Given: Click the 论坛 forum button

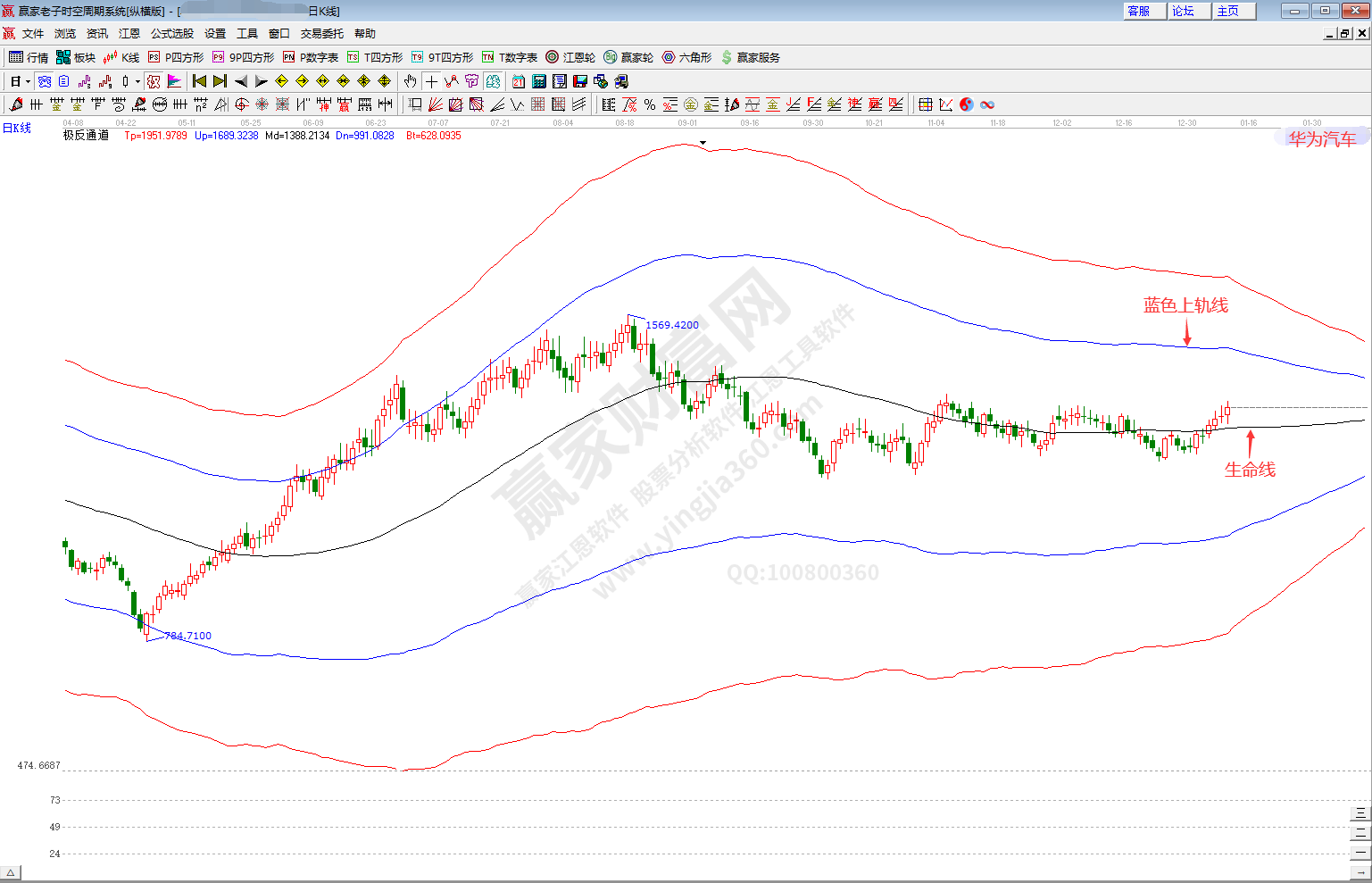Looking at the screenshot, I should pos(1188,11).
